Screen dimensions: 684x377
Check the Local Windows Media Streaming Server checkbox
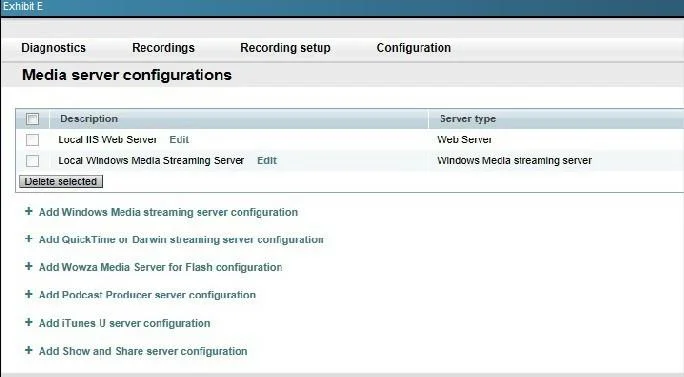click(x=32, y=161)
